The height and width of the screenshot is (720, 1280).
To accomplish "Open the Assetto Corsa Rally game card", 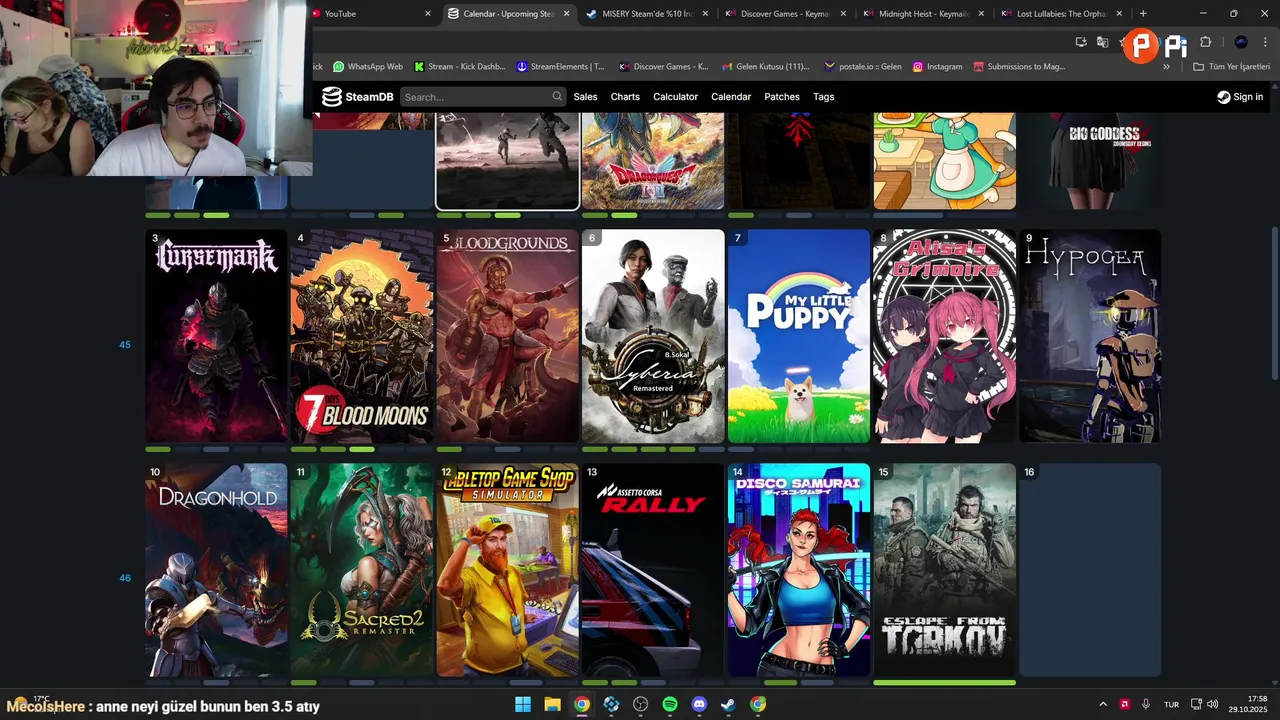I will (x=653, y=570).
